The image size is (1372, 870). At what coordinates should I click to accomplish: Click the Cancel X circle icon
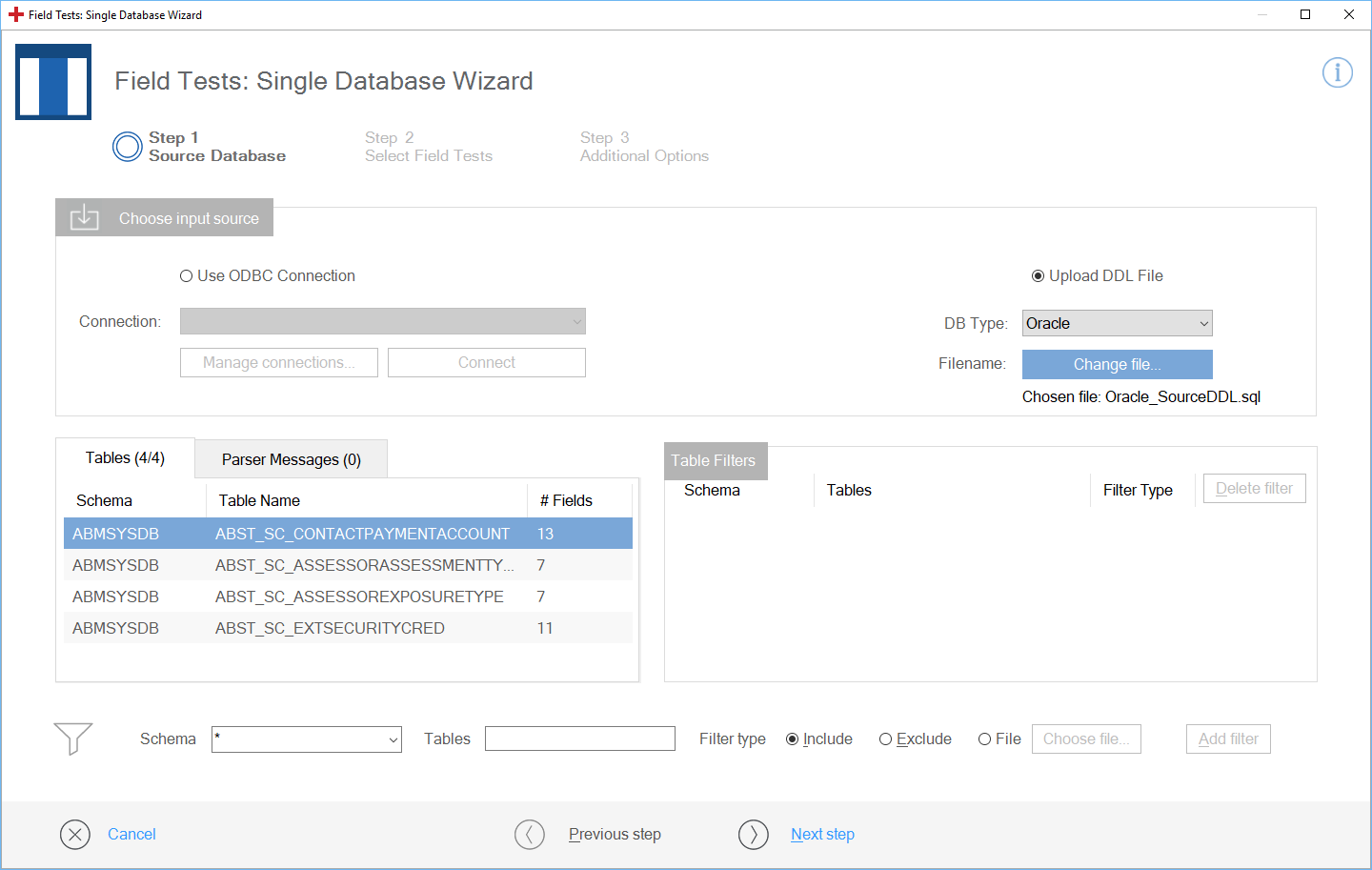(75, 835)
